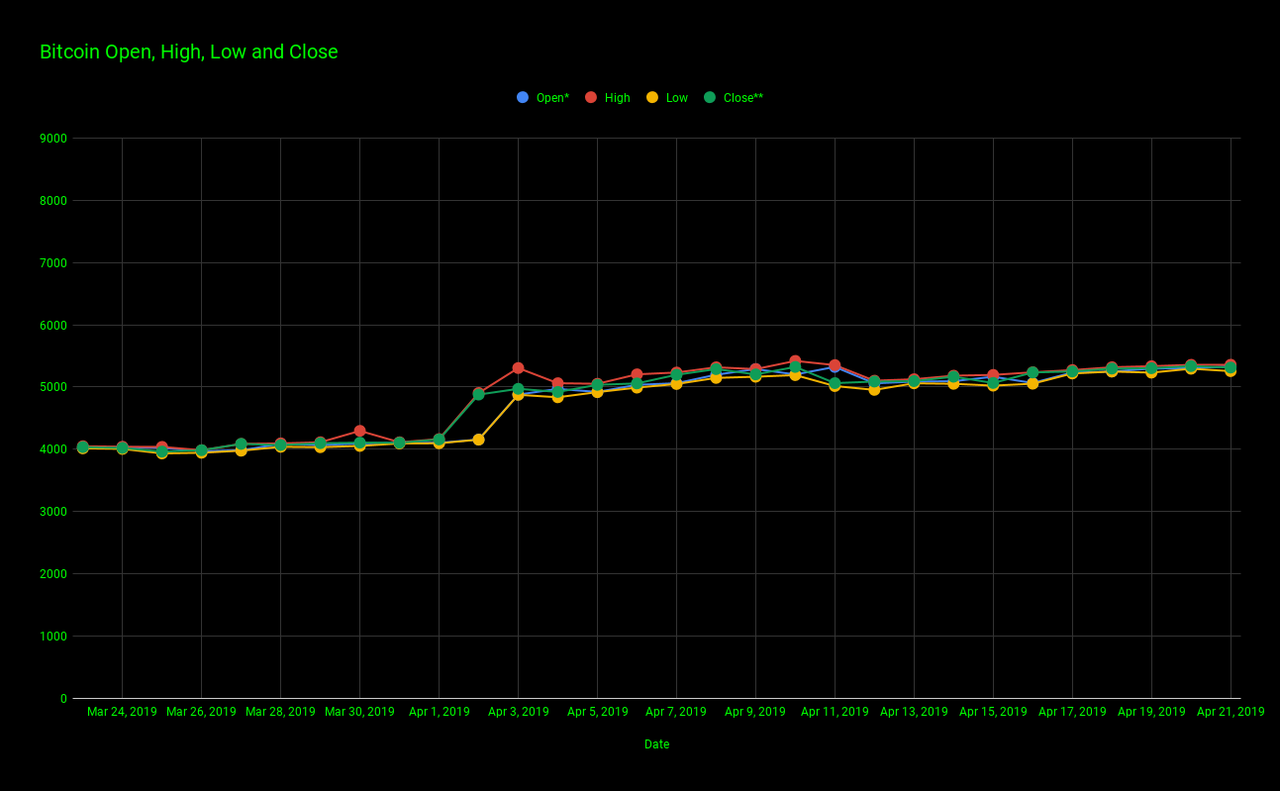The height and width of the screenshot is (791, 1280).
Task: Select the 'High' legend label
Action: coord(617,98)
